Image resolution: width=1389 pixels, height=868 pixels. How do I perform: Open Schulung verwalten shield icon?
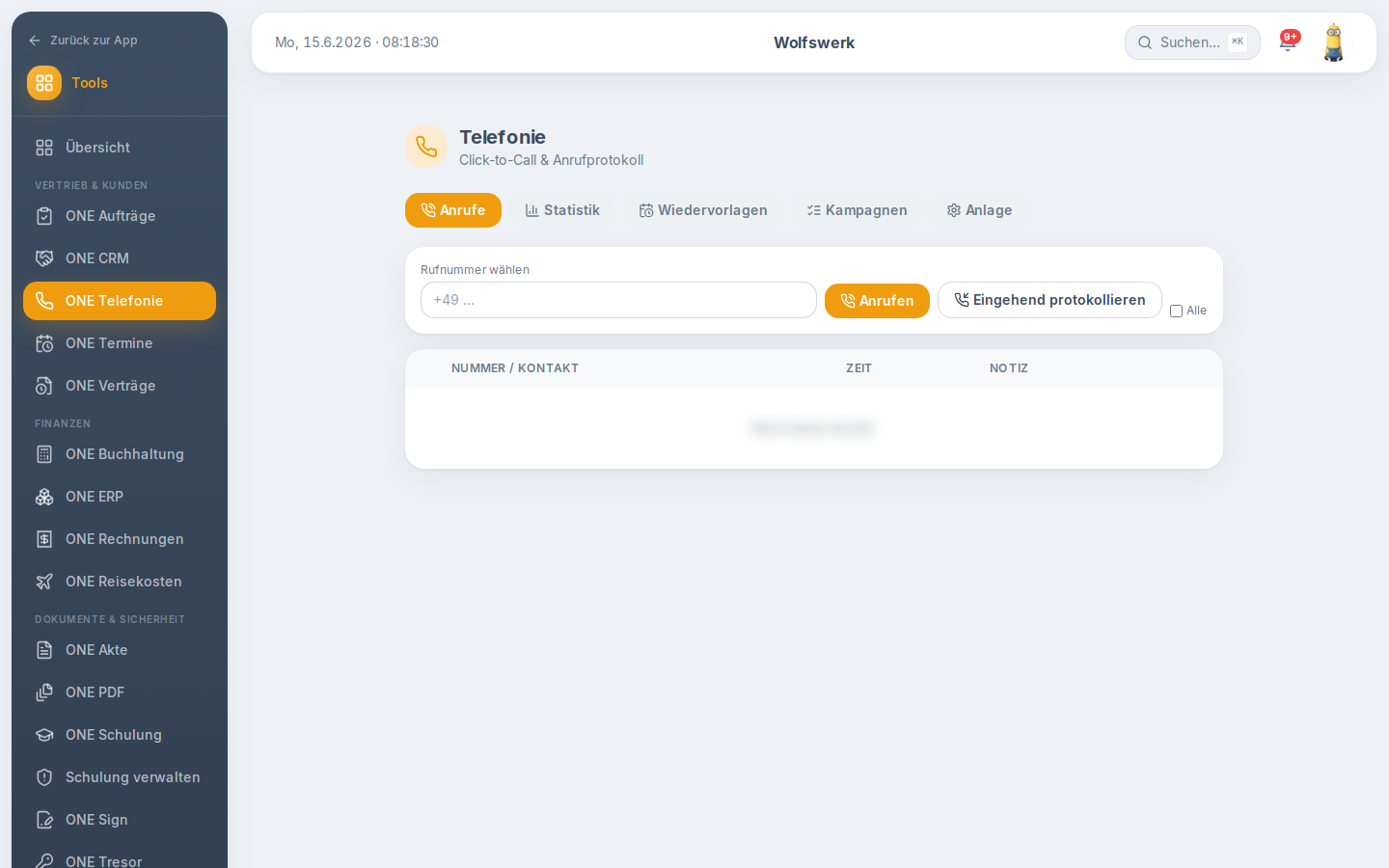[44, 777]
